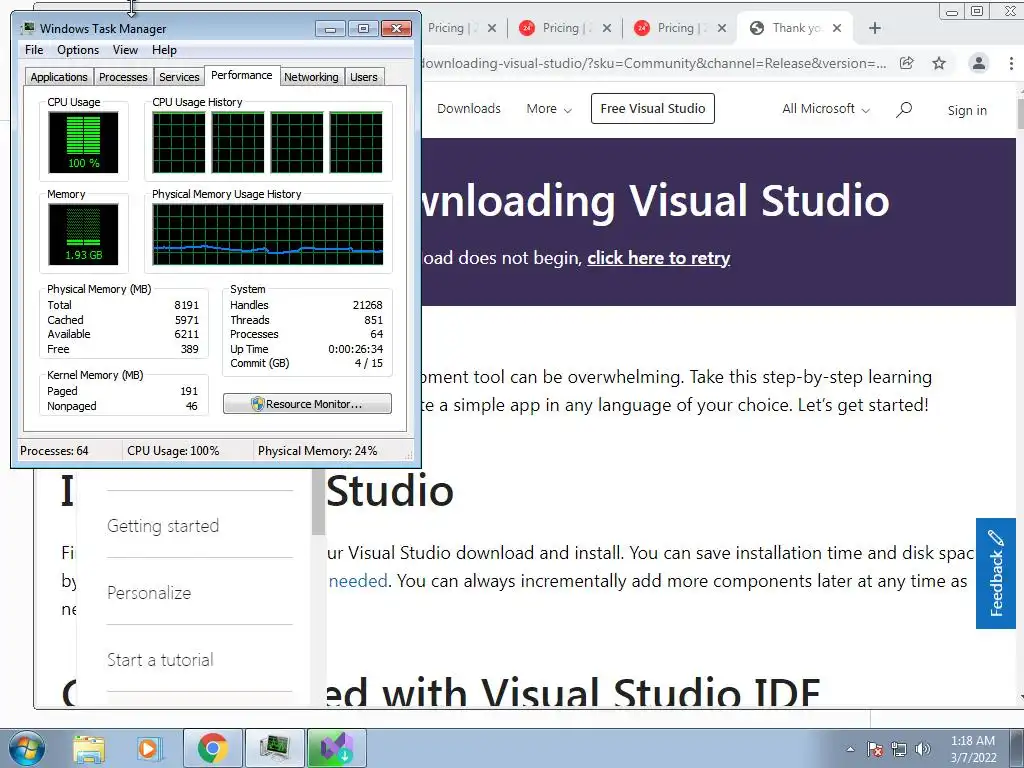The height and width of the screenshot is (768, 1024).
Task: Click the share page icon in address bar
Action: (906, 63)
